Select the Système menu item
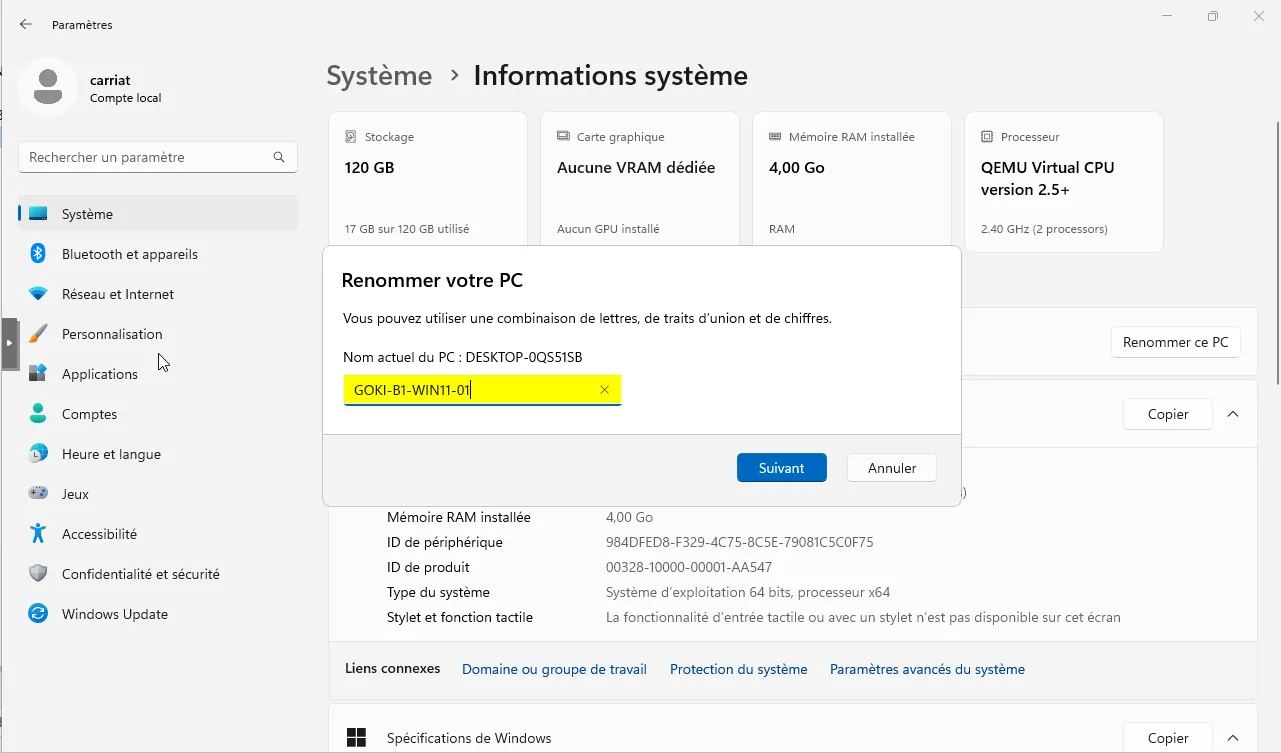1281x753 pixels. pos(87,214)
